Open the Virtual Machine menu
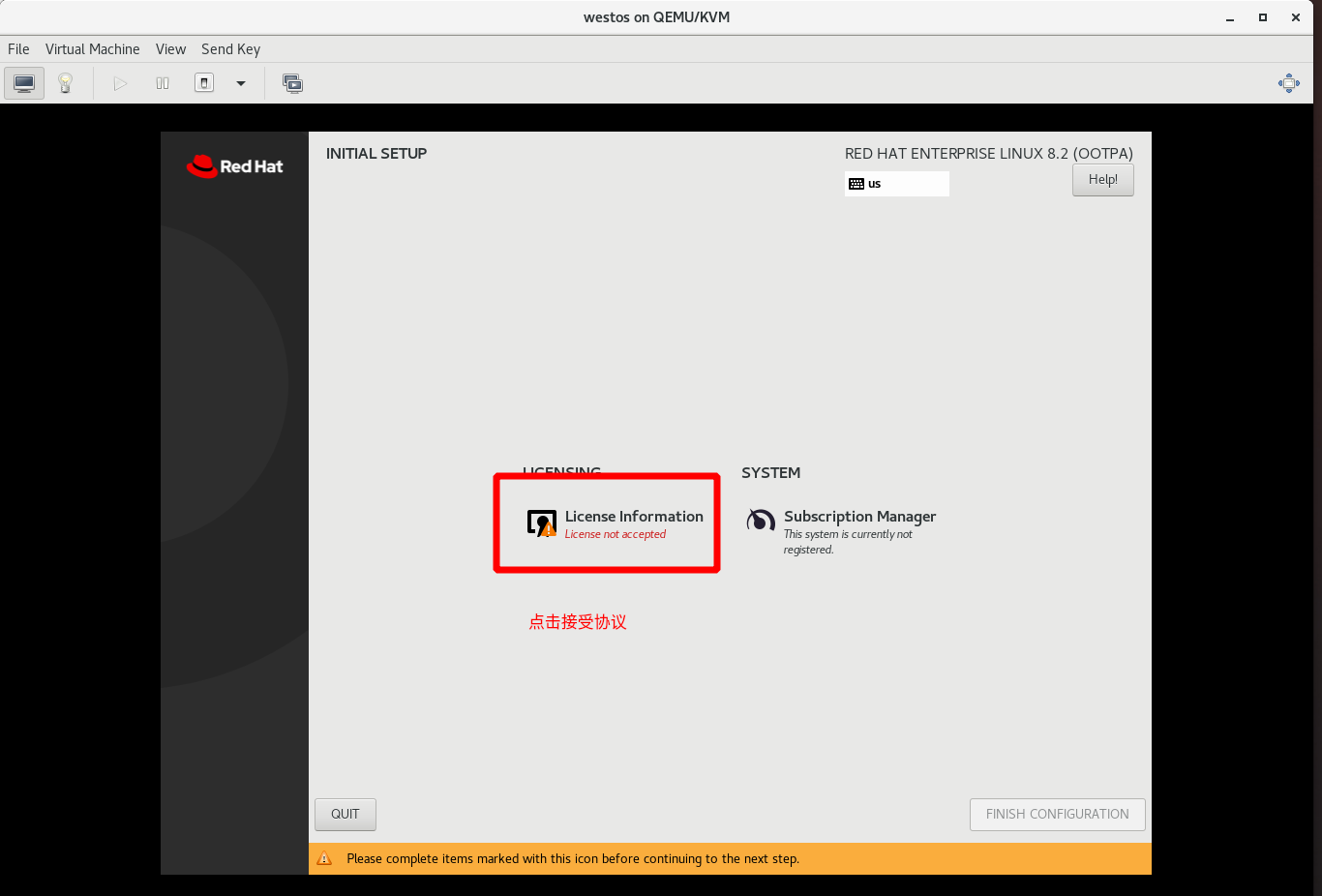The height and width of the screenshot is (896, 1322). pos(93,49)
